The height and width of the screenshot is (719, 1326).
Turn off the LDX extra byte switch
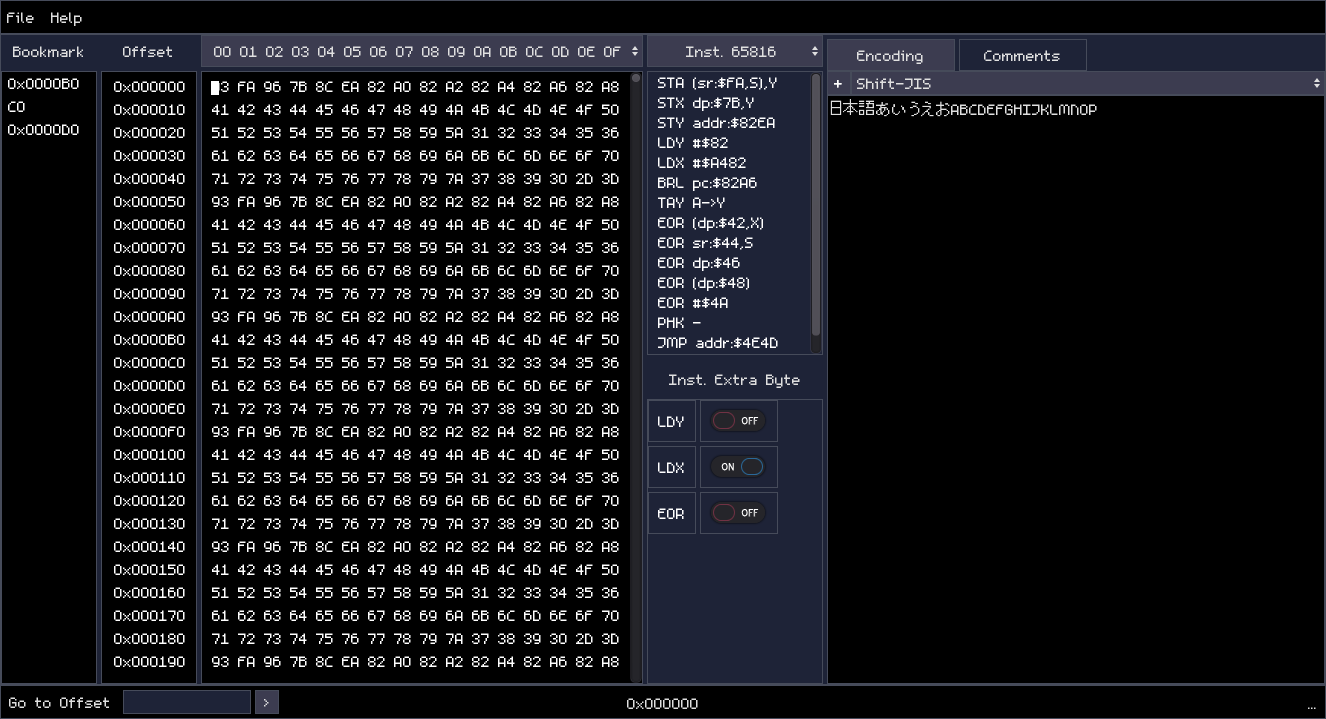(738, 467)
